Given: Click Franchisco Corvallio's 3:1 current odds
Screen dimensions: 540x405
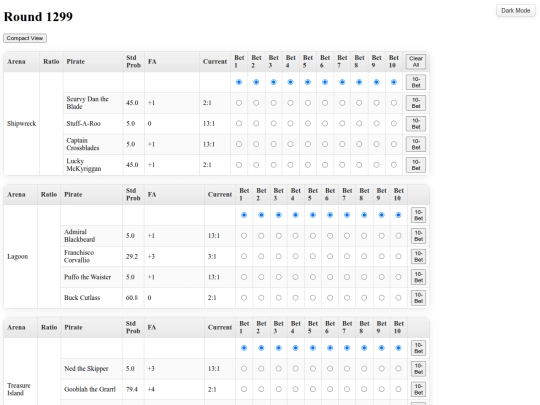Looking at the screenshot, I should point(212,257).
